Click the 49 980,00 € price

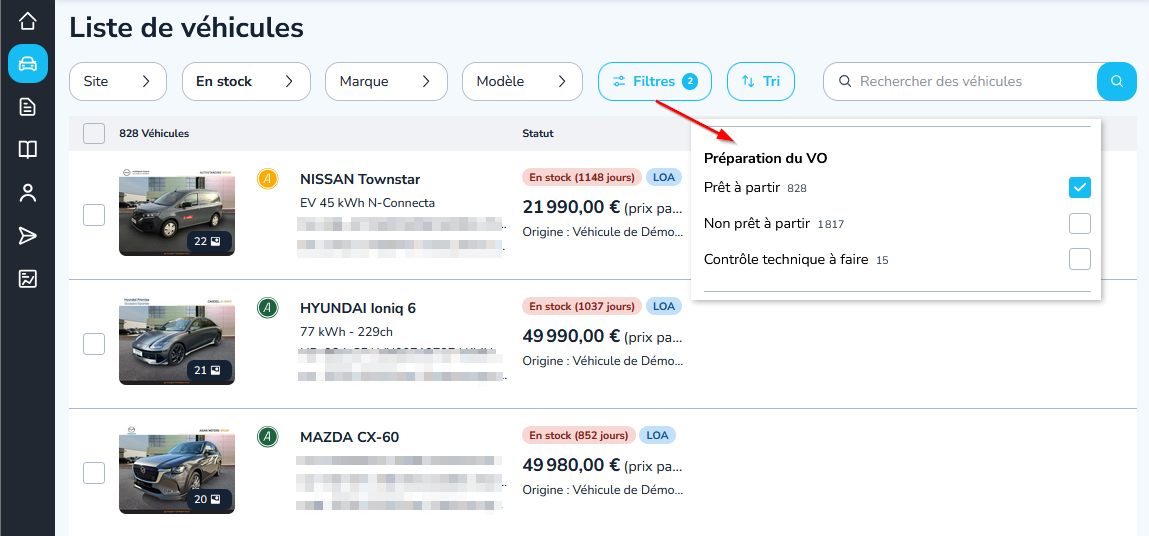tap(571, 465)
